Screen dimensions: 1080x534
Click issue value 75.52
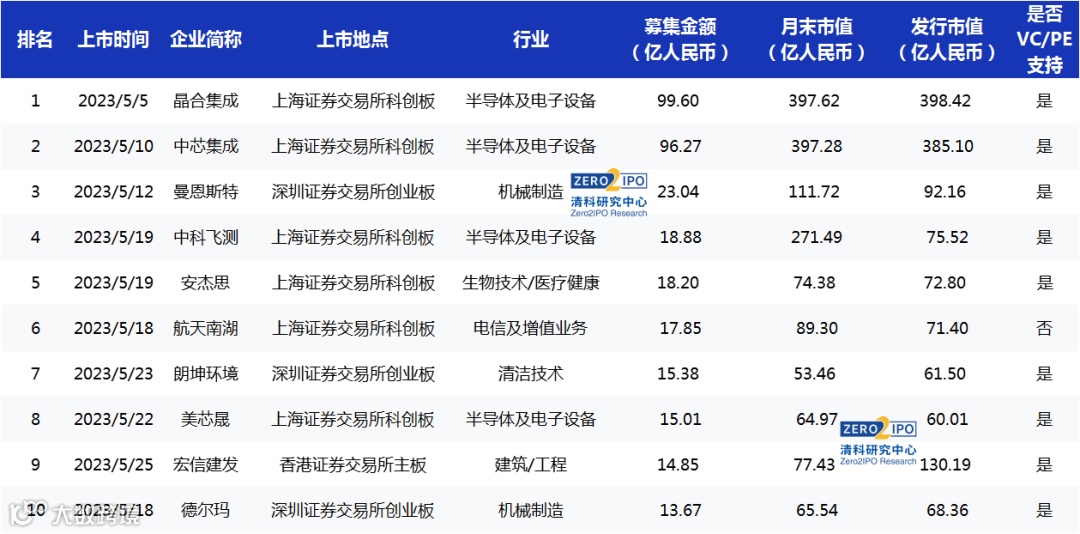[x=947, y=237]
